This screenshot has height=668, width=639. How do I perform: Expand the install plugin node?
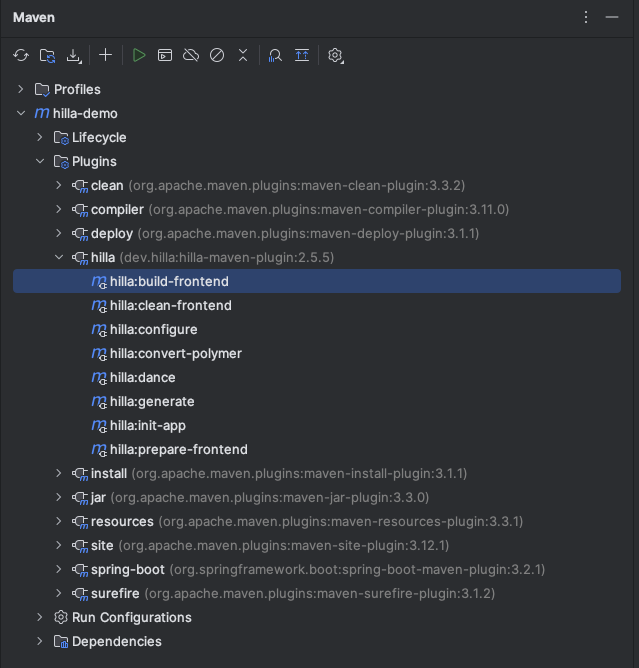(x=59, y=473)
